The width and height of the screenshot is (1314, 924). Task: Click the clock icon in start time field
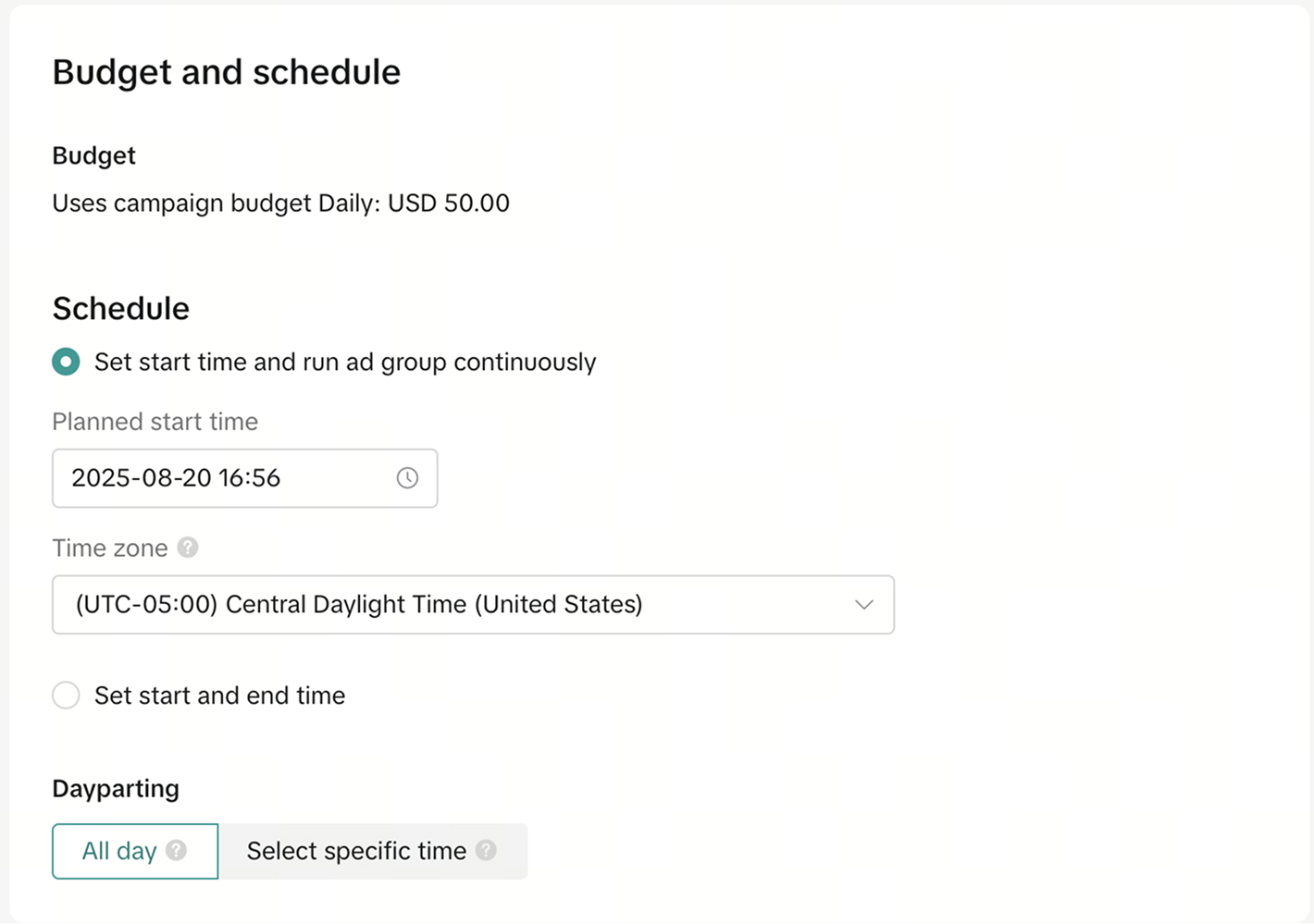click(x=407, y=478)
